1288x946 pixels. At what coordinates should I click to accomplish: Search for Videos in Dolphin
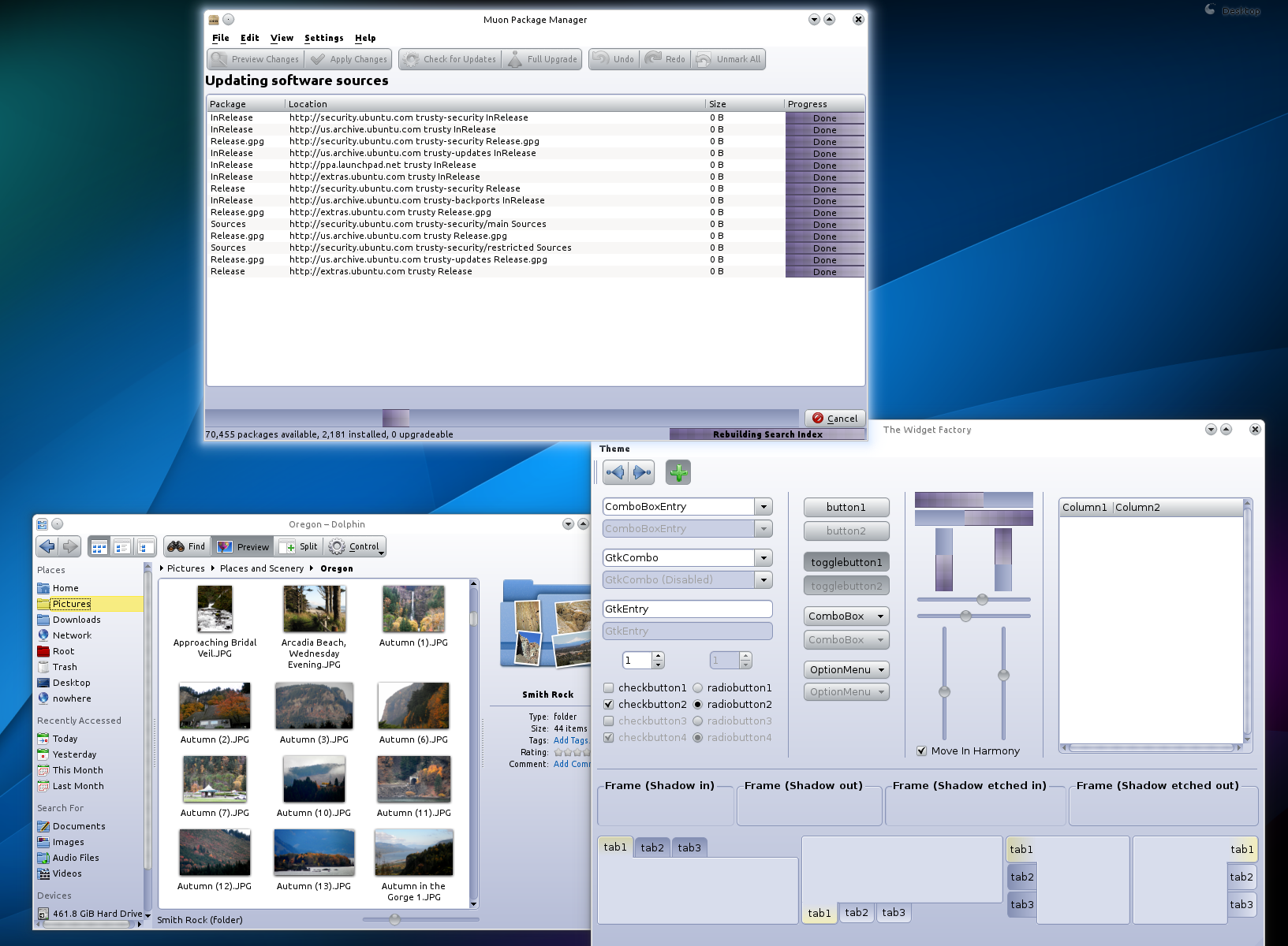pos(67,873)
